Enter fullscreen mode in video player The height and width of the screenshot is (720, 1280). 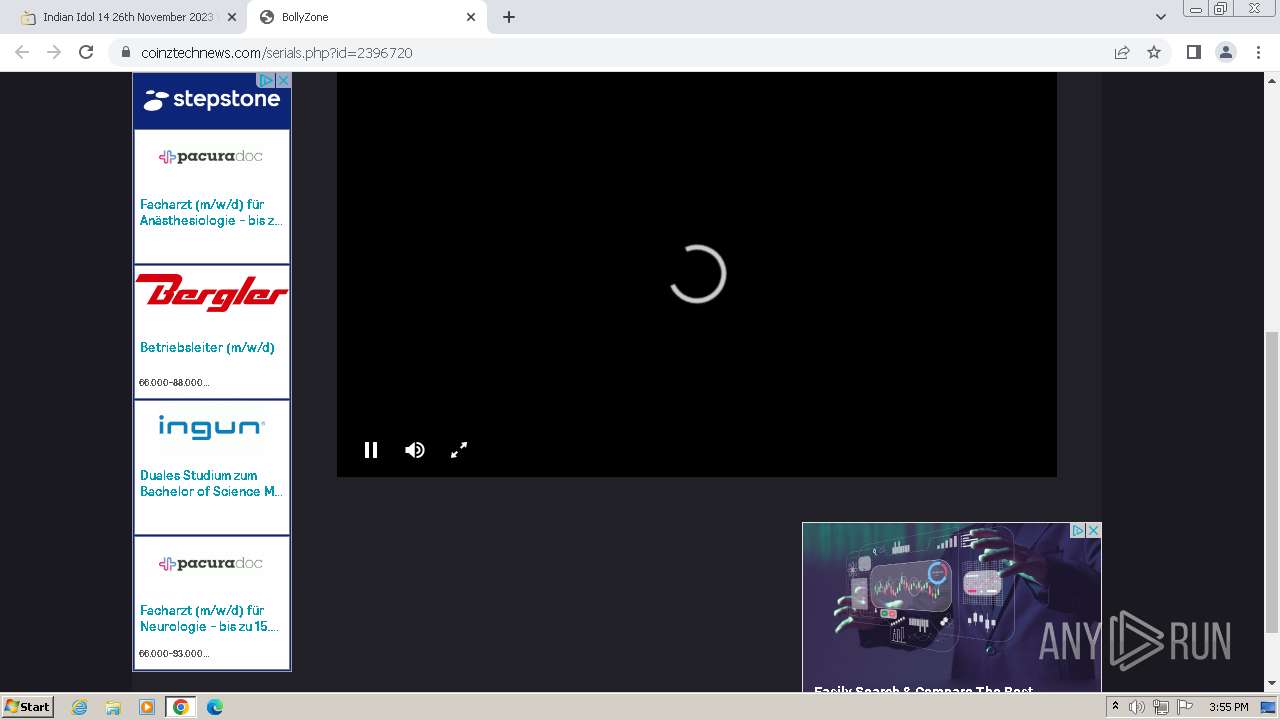(x=459, y=450)
